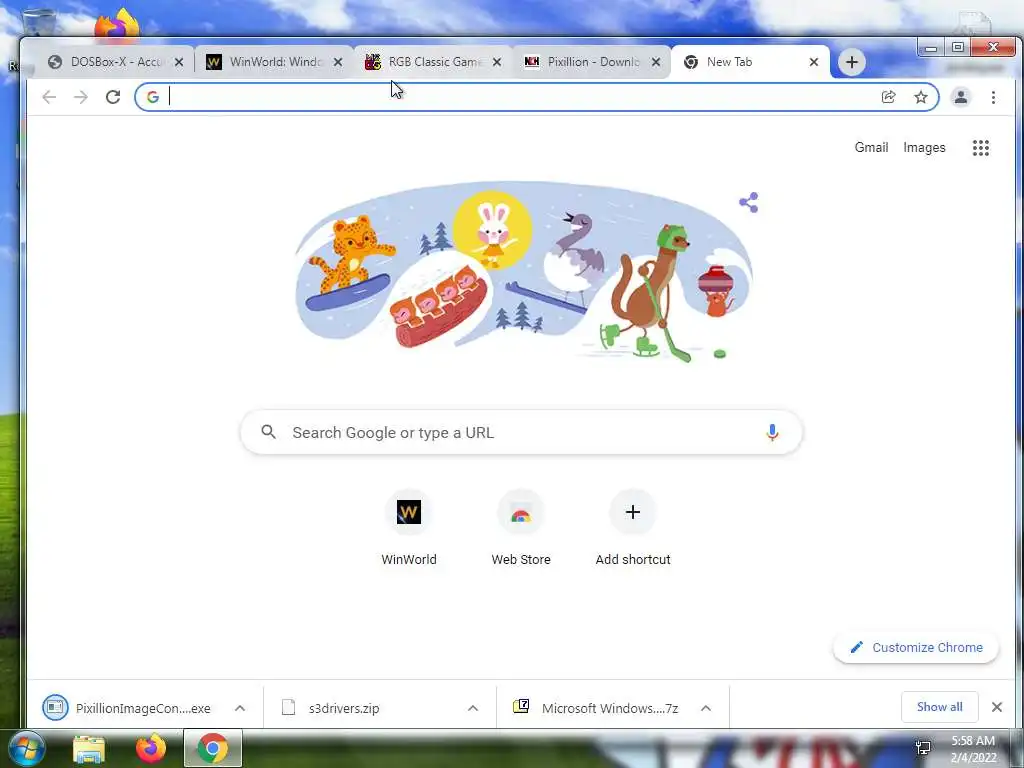Close the DOSBox-X tab
Viewport: 1024px width, 768px height.
179,62
